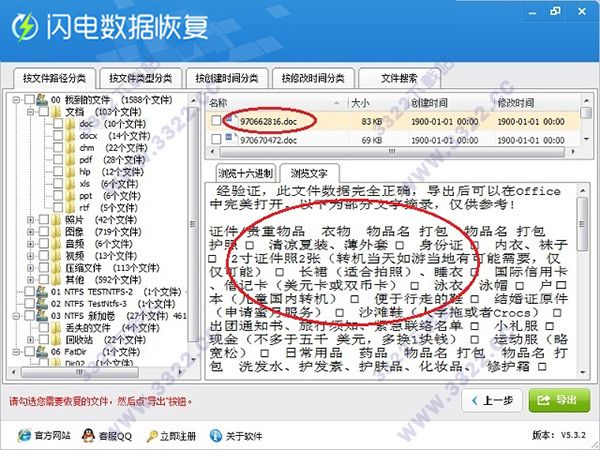Click the 照片 folder icon
Viewport: 600px width, 450px height.
pyautogui.click(x=56, y=220)
